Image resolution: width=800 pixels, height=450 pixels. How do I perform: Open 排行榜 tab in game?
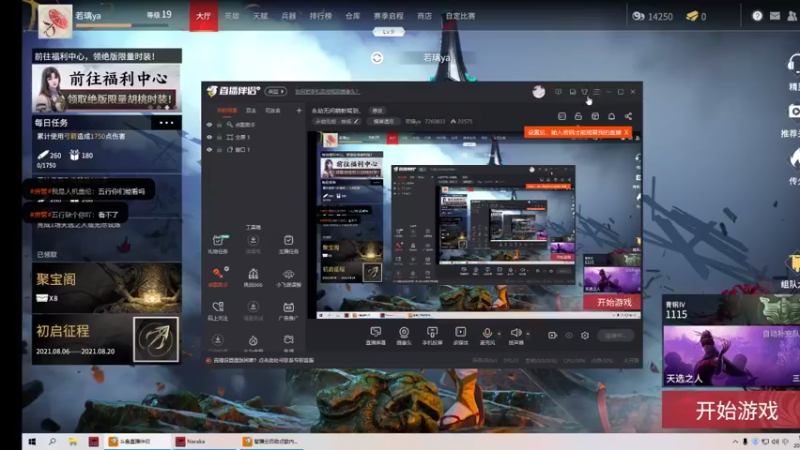click(x=320, y=16)
